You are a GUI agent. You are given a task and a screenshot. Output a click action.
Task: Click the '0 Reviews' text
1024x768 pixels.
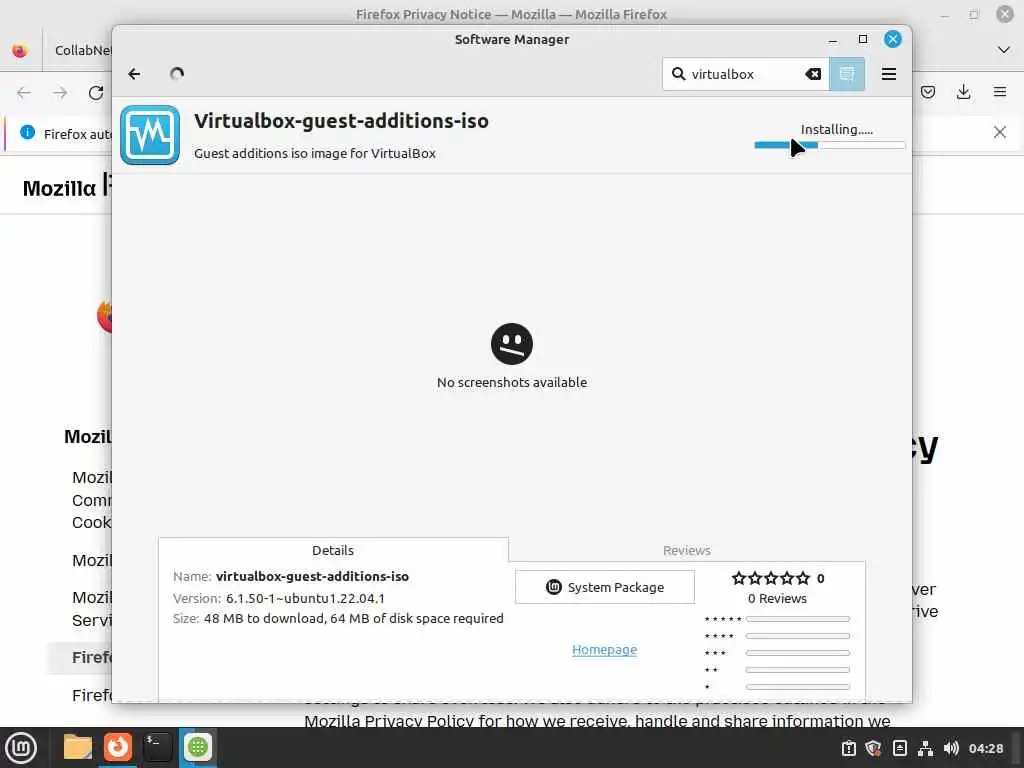777,598
